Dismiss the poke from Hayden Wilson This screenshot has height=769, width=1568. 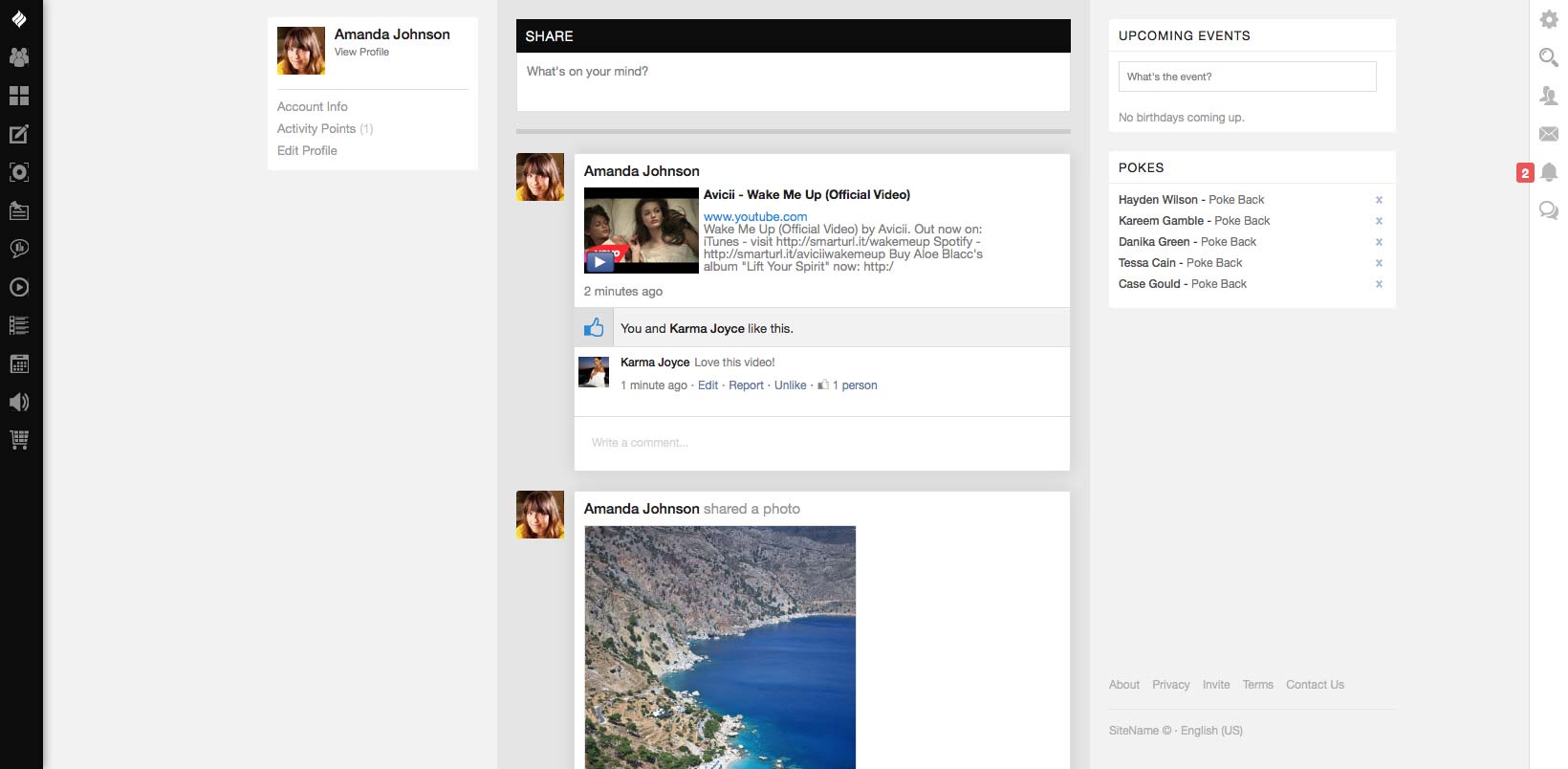(1379, 200)
